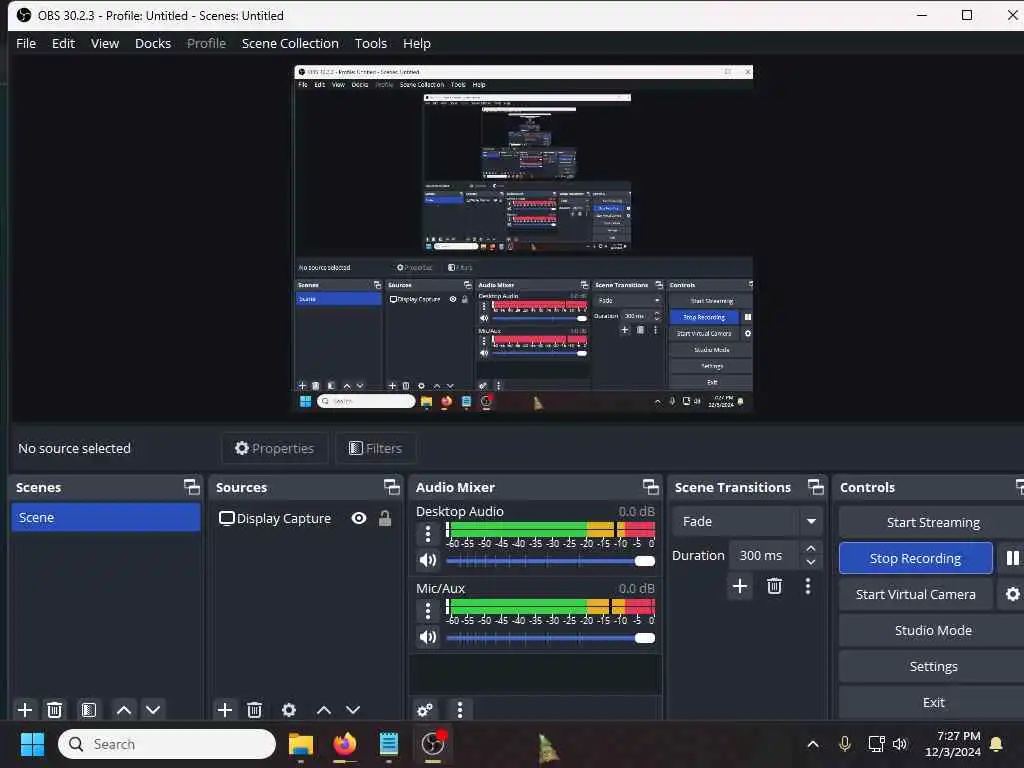Click the Display Capture monitor icon
The image size is (1024, 768).
click(x=227, y=519)
